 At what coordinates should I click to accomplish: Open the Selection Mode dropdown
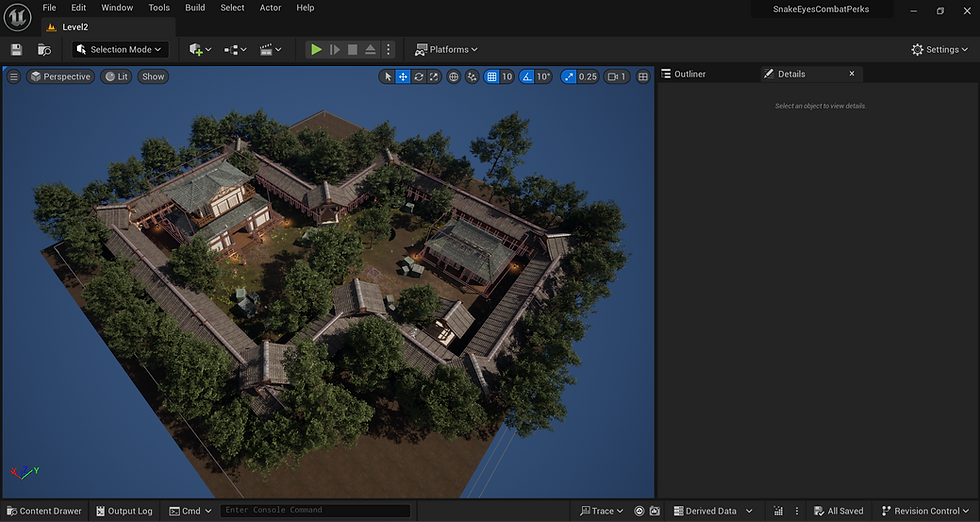click(120, 49)
